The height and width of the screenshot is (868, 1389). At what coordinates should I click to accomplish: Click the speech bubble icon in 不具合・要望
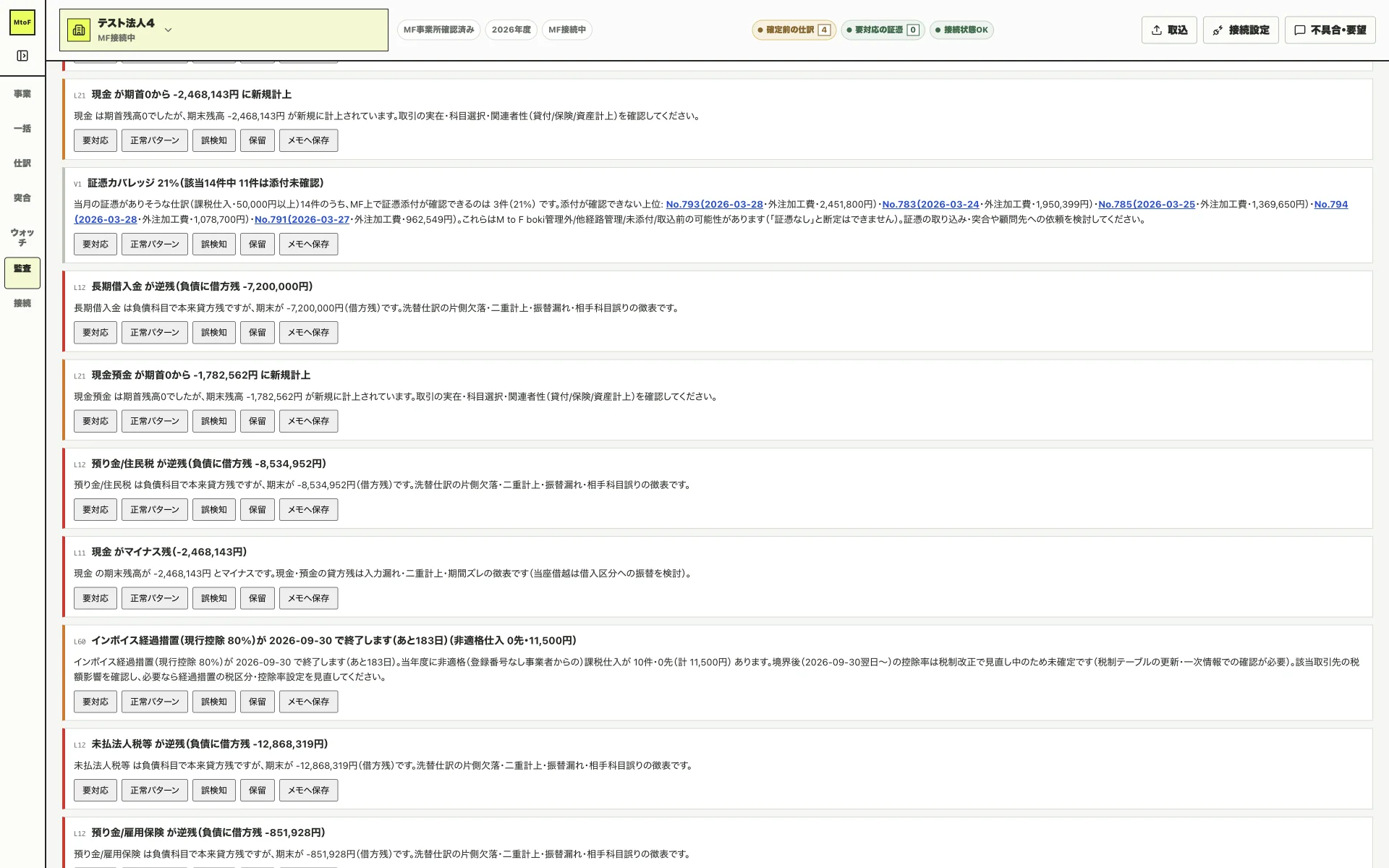pyautogui.click(x=1300, y=30)
